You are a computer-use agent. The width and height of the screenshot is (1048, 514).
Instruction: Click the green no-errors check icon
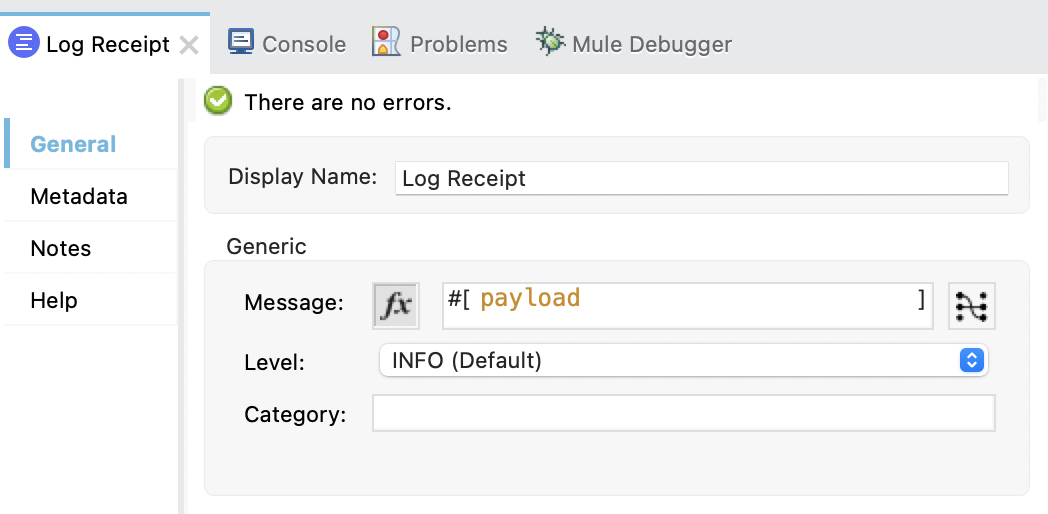coord(218,101)
